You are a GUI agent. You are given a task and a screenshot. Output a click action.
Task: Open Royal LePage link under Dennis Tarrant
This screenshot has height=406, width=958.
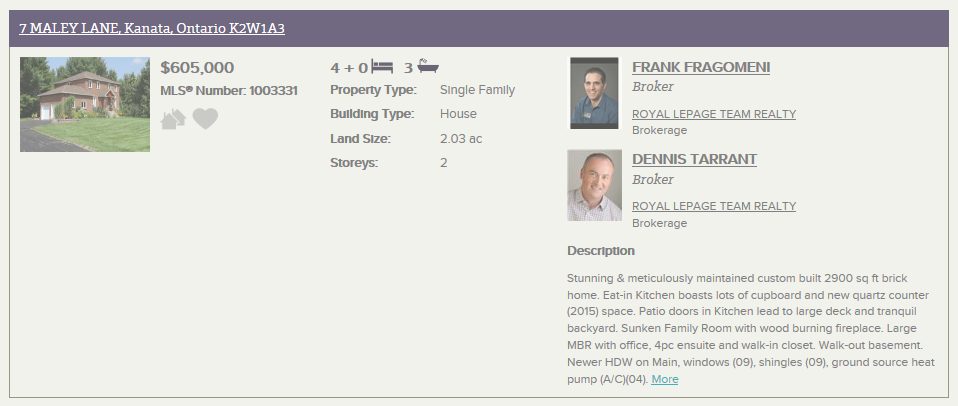(x=714, y=206)
